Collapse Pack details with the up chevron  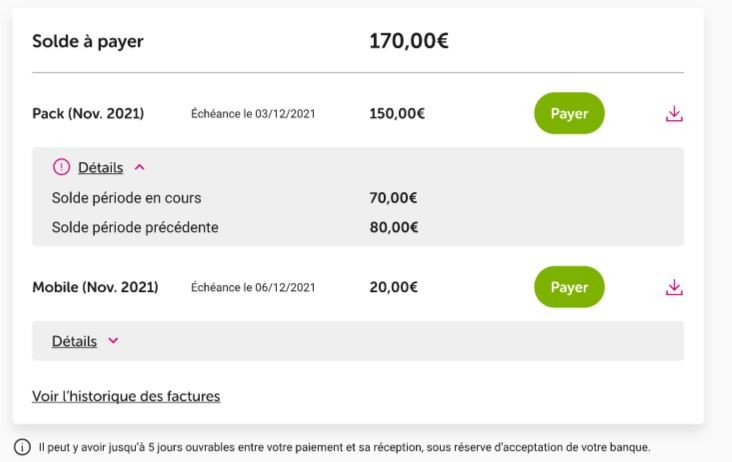point(140,167)
